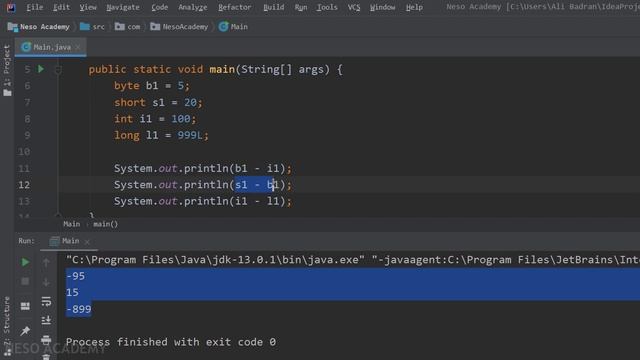The height and width of the screenshot is (360, 640).
Task: Click the Up the stack trace arrow
Action: (46, 262)
